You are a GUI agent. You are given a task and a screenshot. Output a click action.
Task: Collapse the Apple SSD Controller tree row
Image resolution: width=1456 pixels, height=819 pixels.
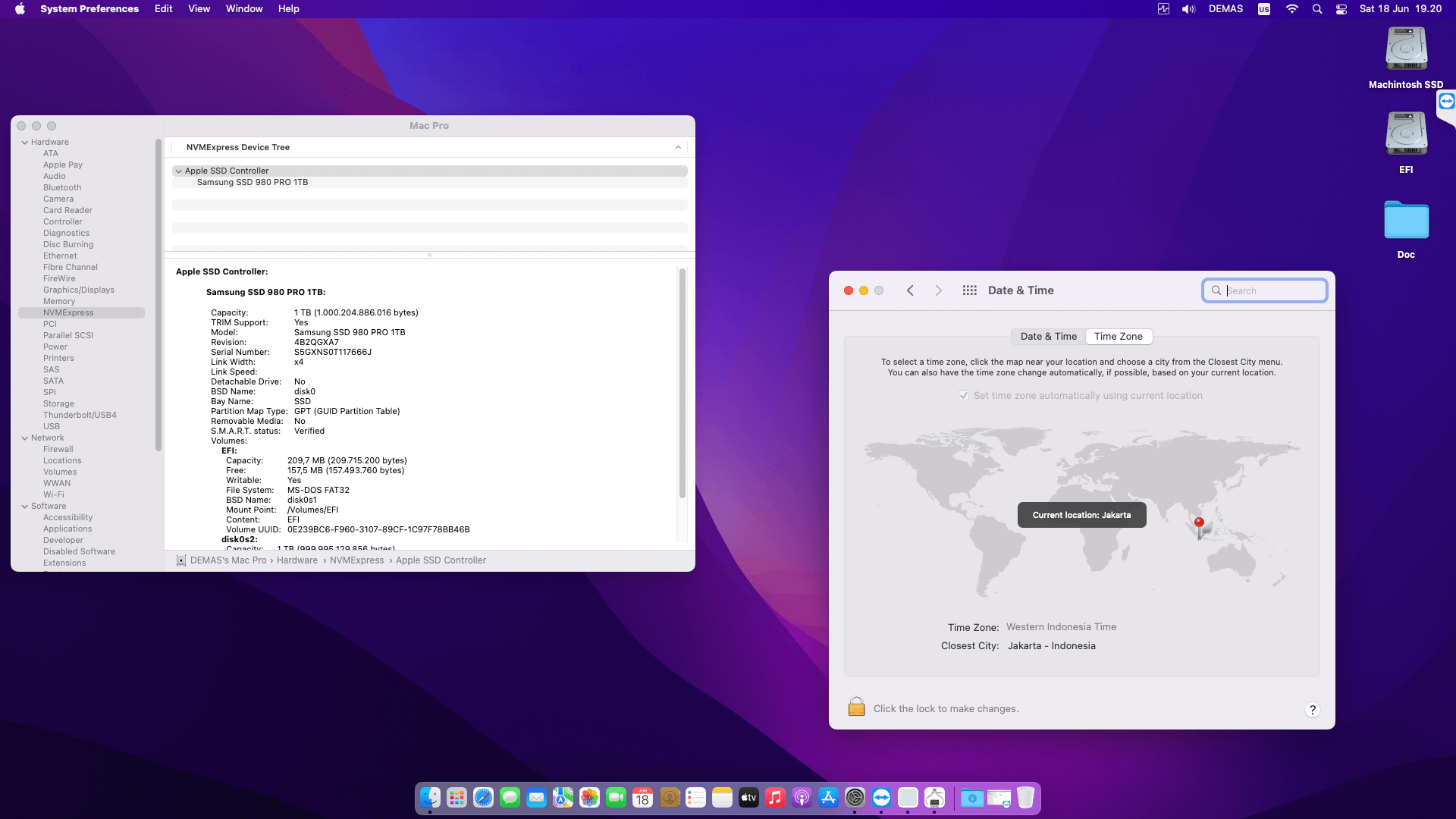pos(179,171)
